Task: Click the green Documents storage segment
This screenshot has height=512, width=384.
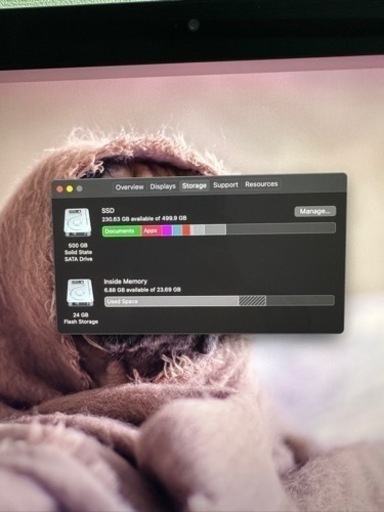Action: (122, 231)
